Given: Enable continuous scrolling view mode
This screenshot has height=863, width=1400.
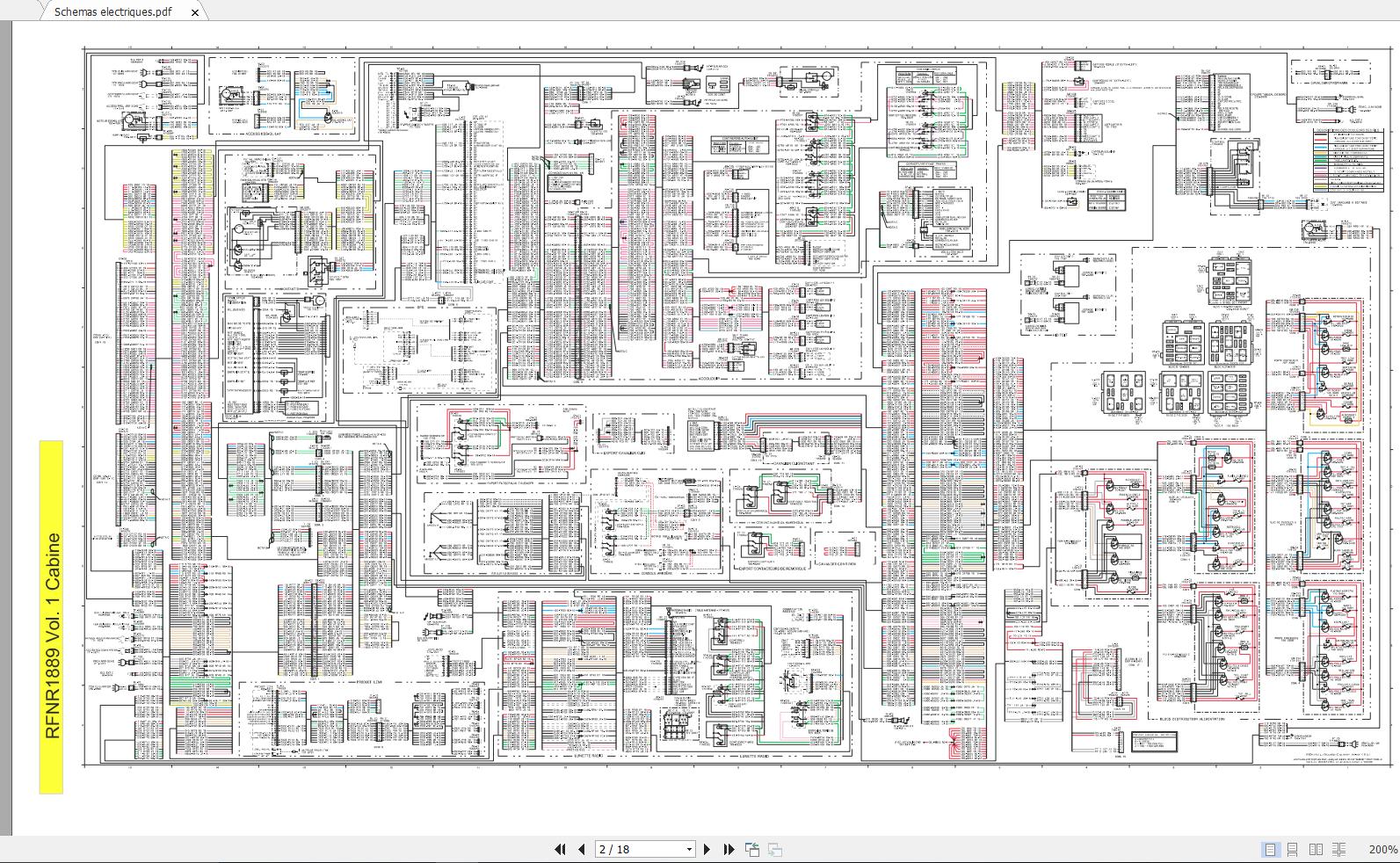Looking at the screenshot, I should pyautogui.click(x=1292, y=849).
